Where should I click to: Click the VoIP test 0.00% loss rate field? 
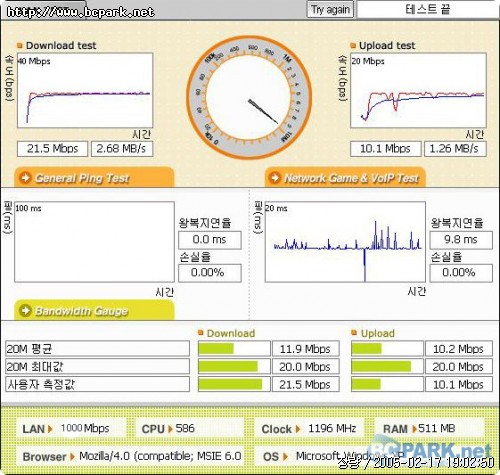(x=461, y=273)
